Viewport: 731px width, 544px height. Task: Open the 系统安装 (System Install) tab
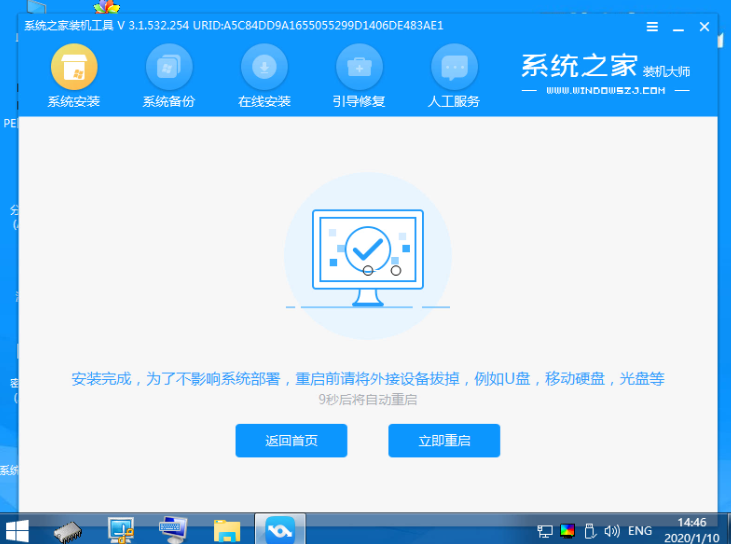[x=73, y=76]
